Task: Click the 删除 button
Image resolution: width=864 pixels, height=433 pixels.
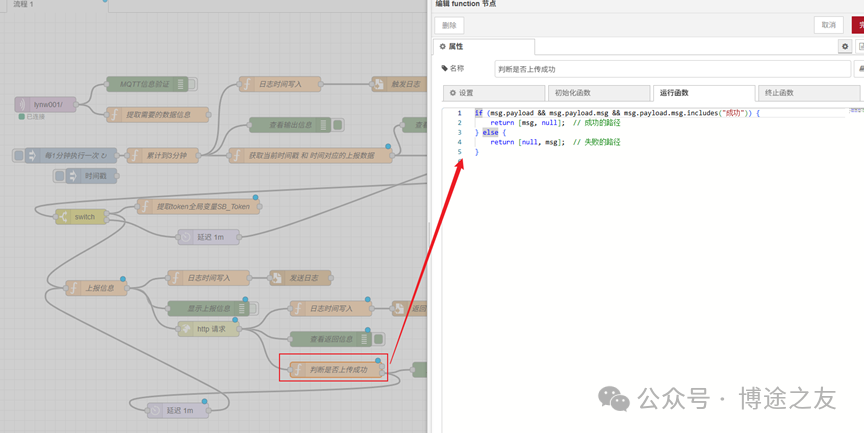Action: tap(449, 25)
